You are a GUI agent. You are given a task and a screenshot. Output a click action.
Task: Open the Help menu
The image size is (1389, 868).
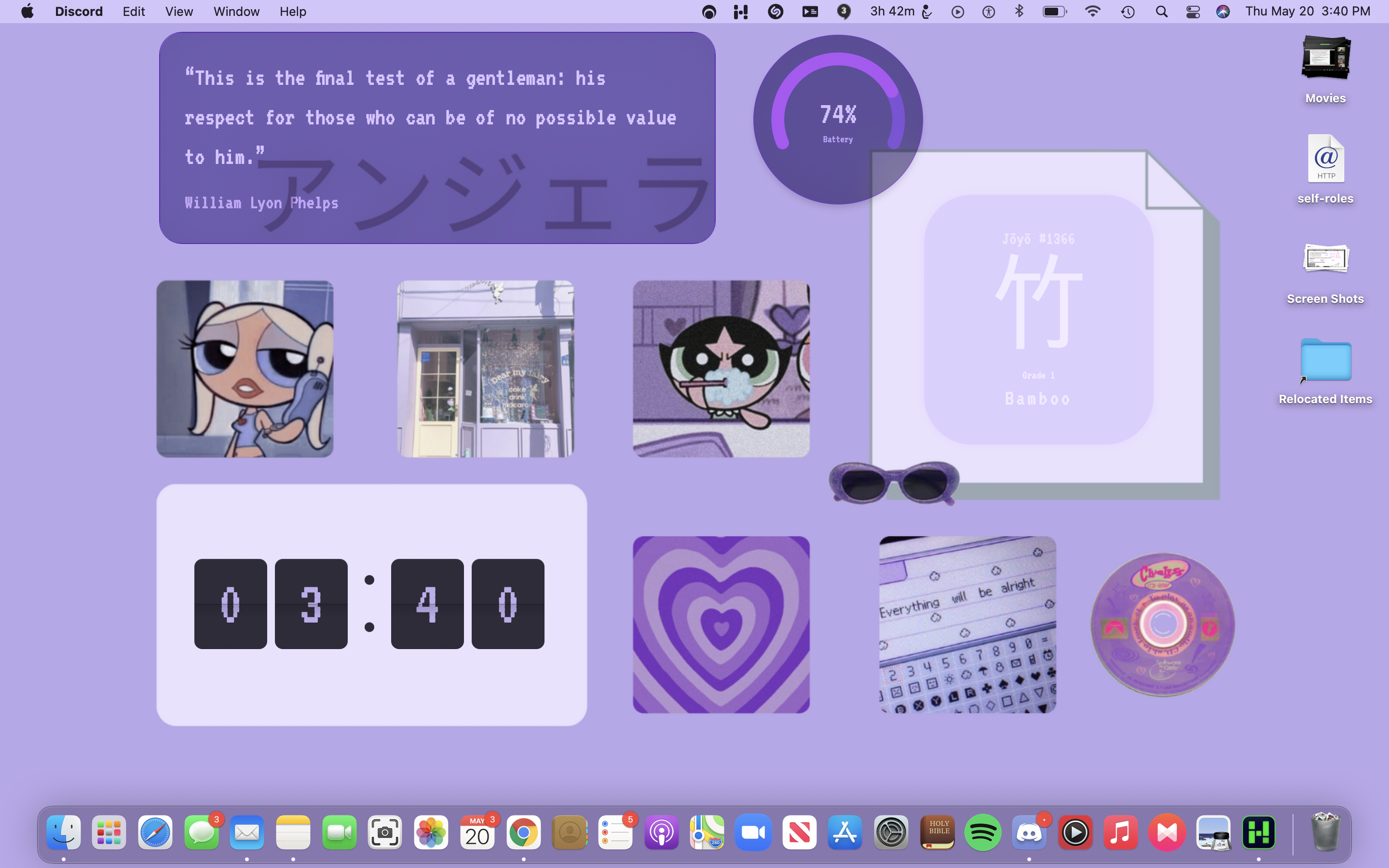(293, 12)
